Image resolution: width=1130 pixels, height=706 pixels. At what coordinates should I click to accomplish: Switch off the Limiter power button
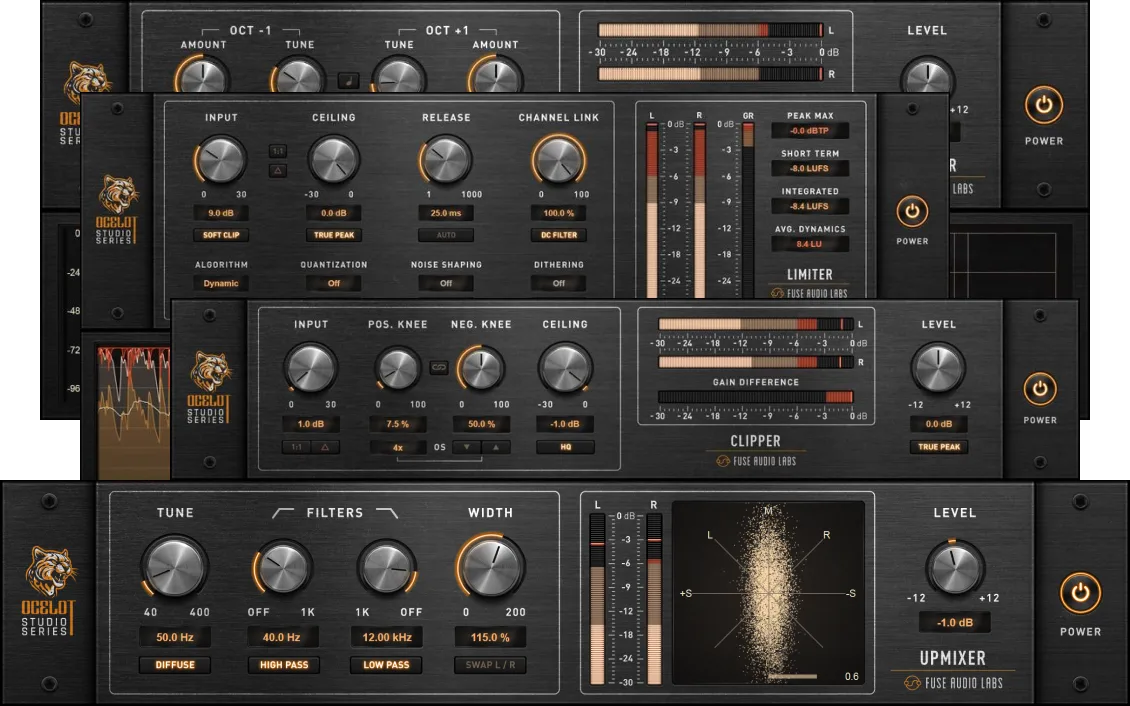coord(911,211)
